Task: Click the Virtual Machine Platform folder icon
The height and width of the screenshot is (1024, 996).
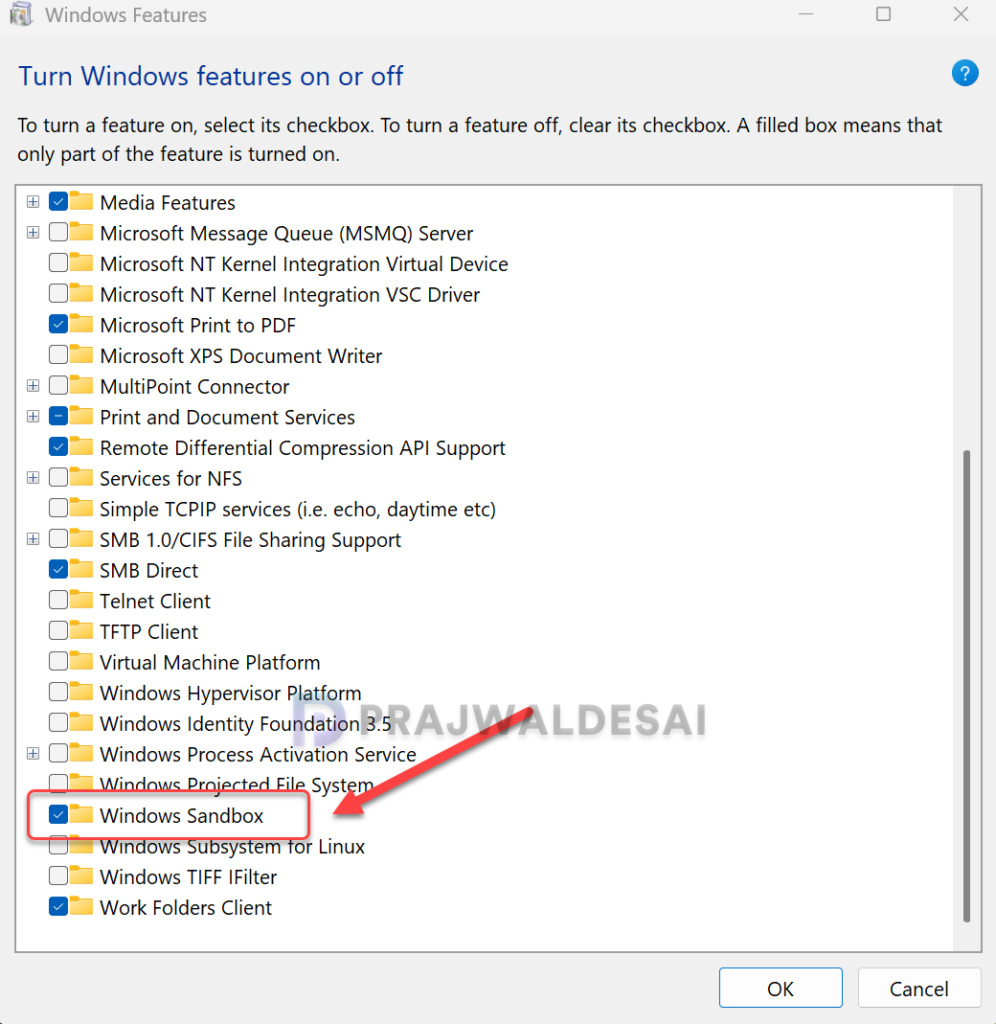Action: [82, 661]
